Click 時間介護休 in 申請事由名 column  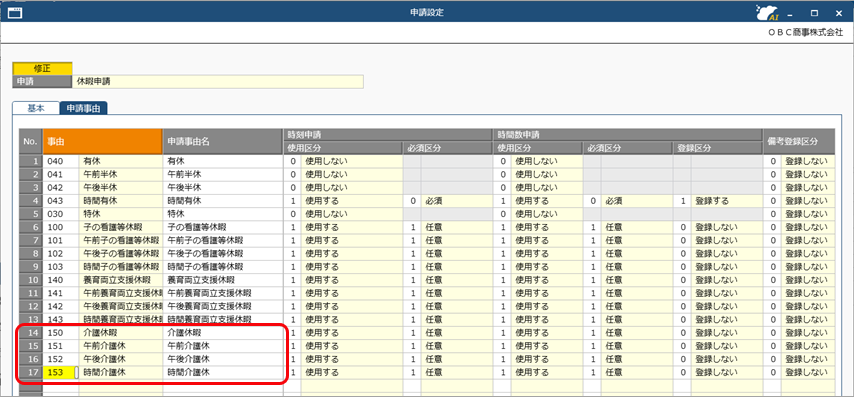222,372
